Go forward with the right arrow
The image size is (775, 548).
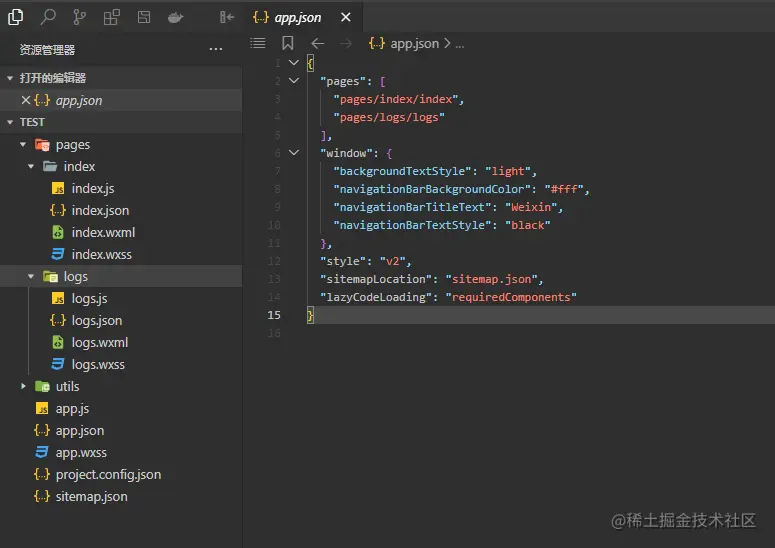(x=346, y=43)
